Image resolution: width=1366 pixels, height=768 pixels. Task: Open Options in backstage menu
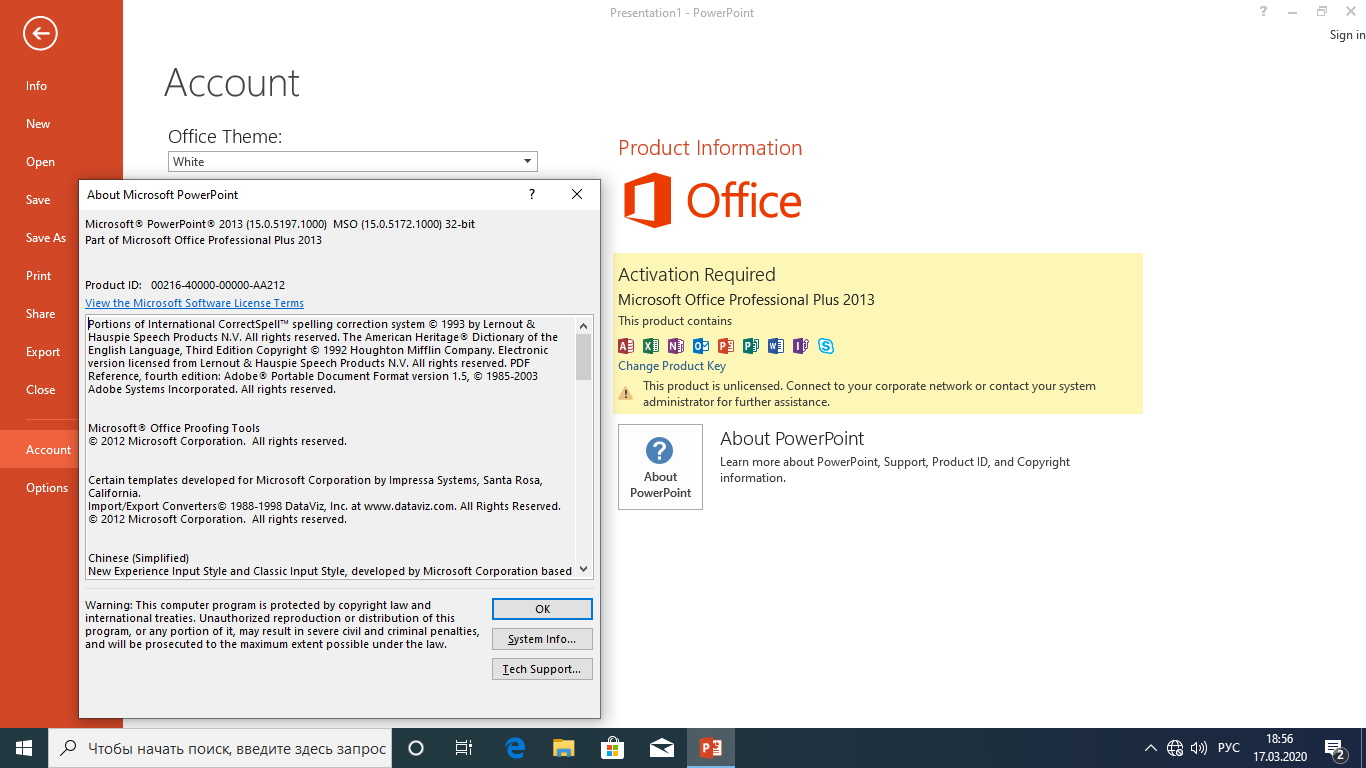(x=40, y=488)
